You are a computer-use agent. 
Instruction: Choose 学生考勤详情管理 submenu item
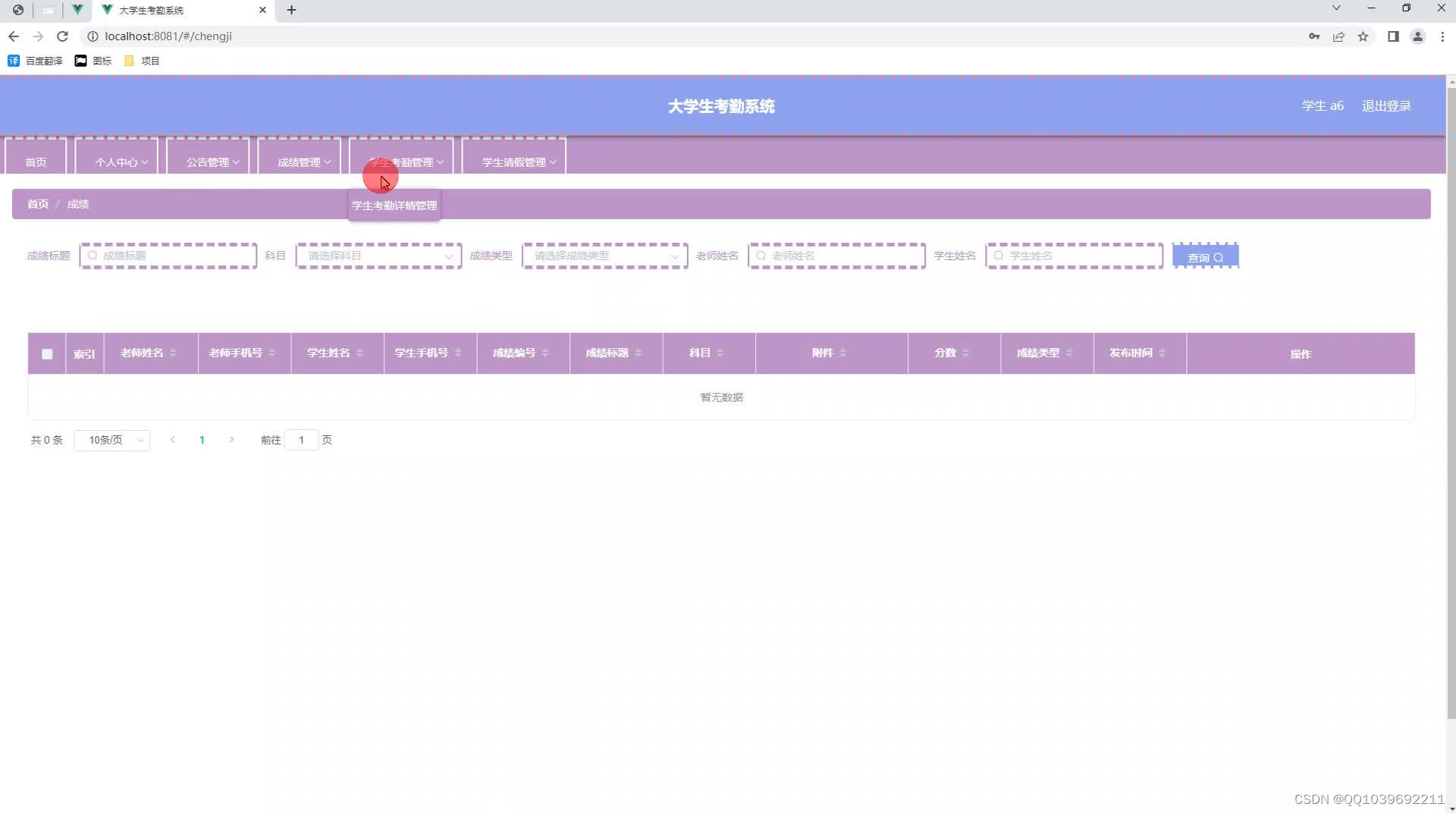(x=394, y=206)
